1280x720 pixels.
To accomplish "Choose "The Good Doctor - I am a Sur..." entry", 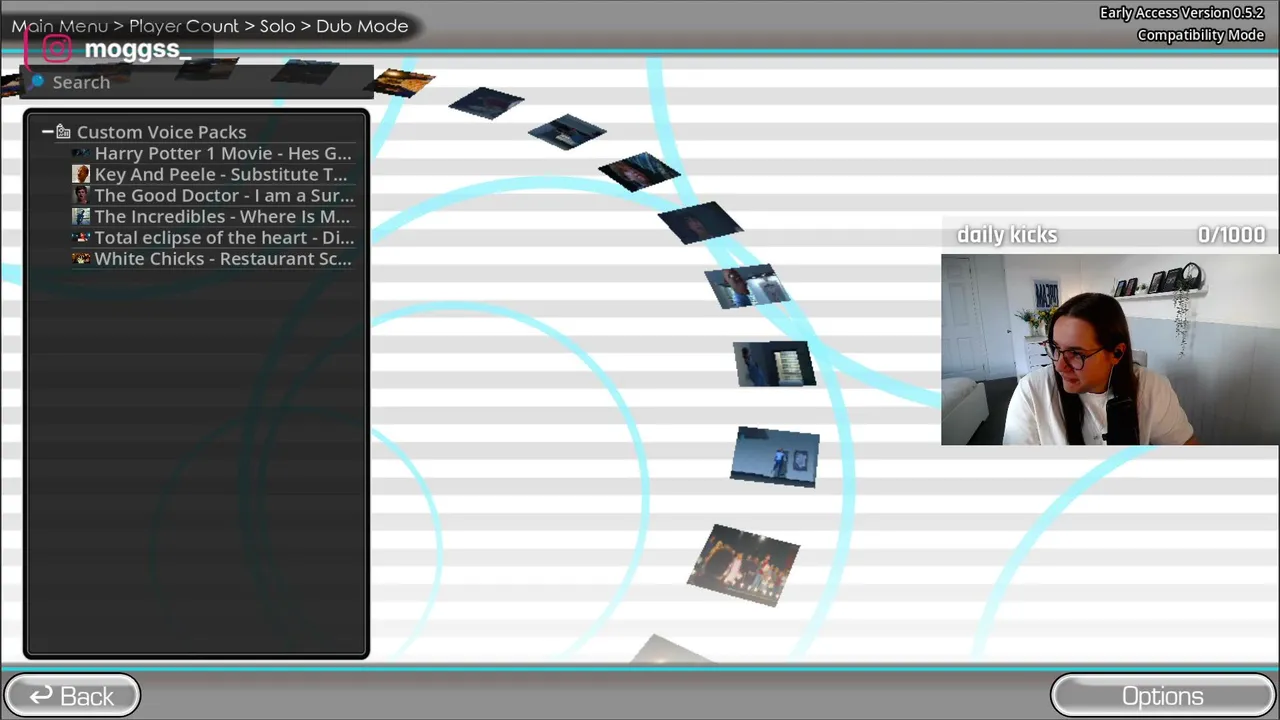I will 212,196.
